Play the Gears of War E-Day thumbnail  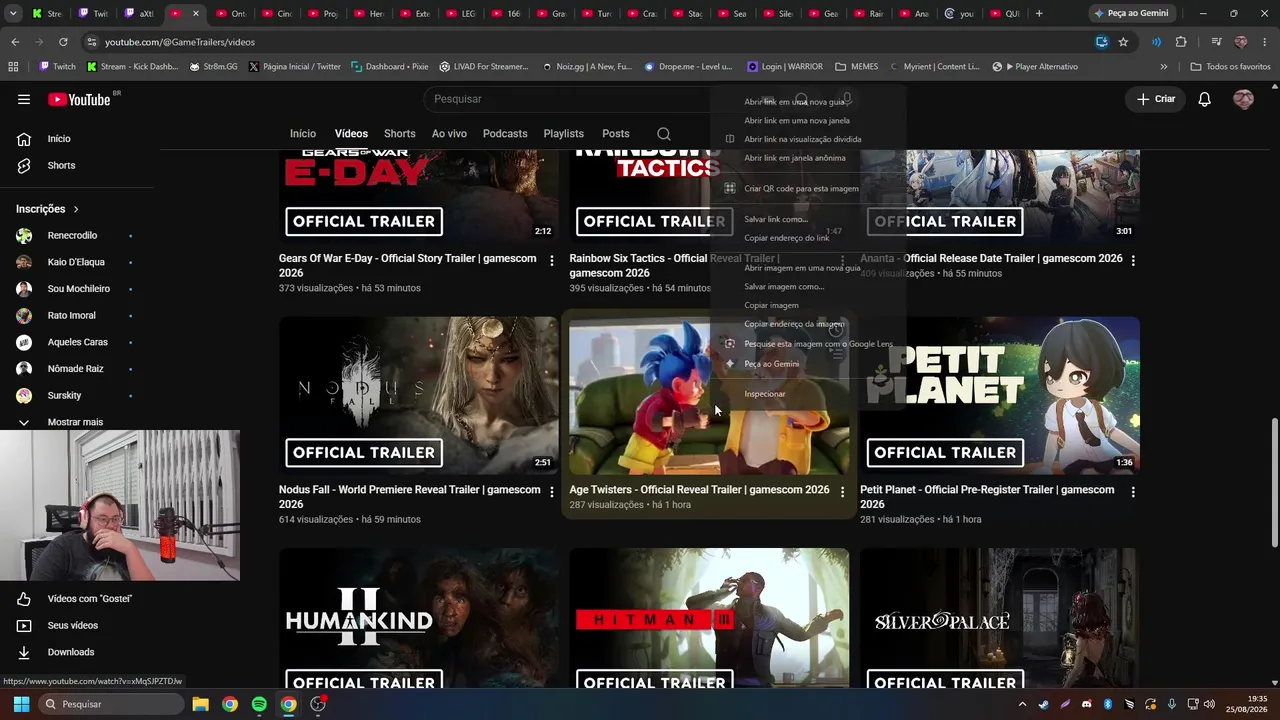(419, 197)
